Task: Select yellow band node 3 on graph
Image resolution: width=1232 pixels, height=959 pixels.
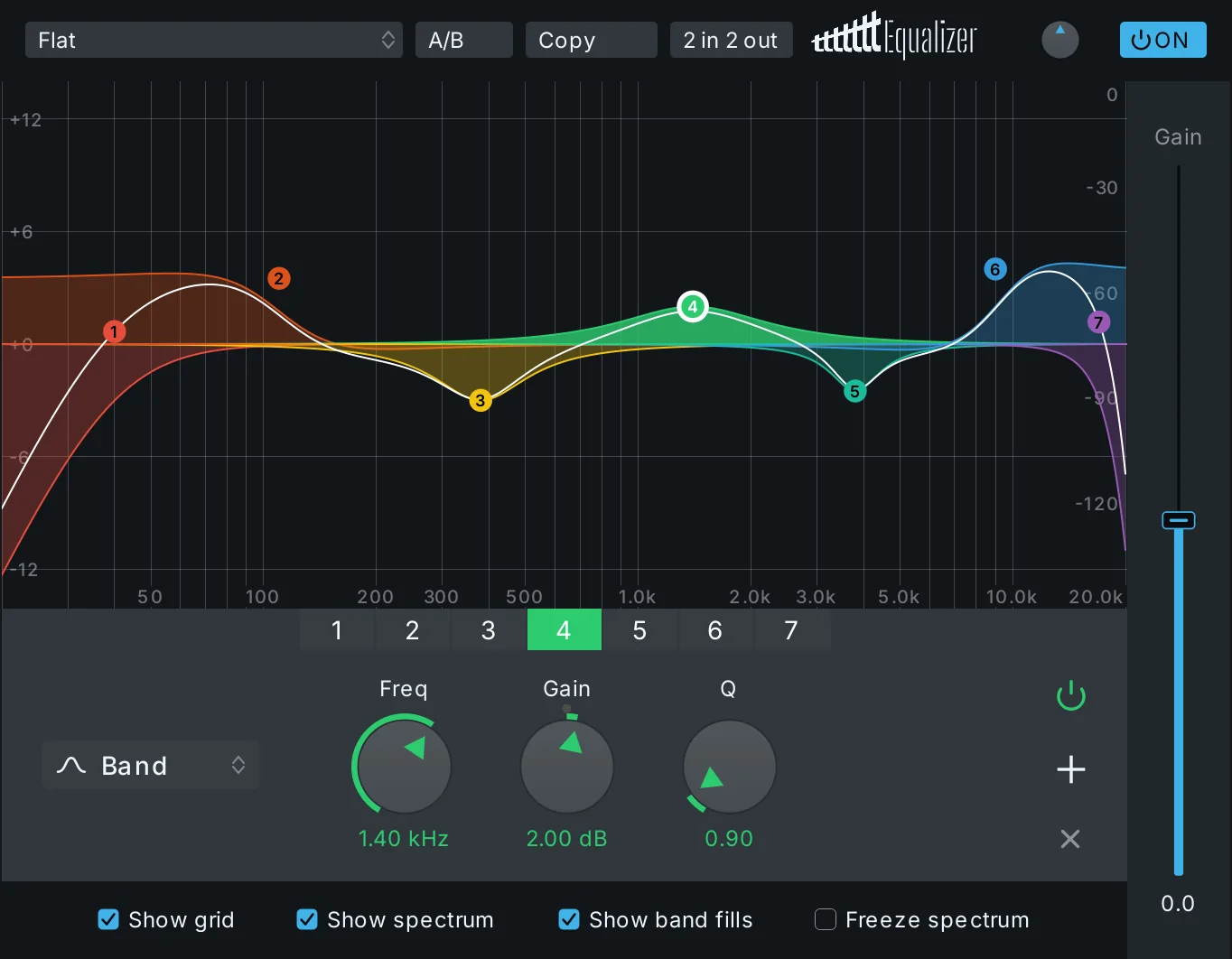Action: (x=481, y=400)
